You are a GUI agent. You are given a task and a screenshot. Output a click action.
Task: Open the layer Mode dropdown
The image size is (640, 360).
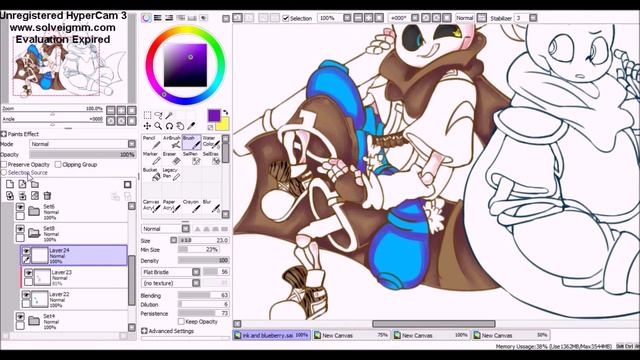pos(132,144)
